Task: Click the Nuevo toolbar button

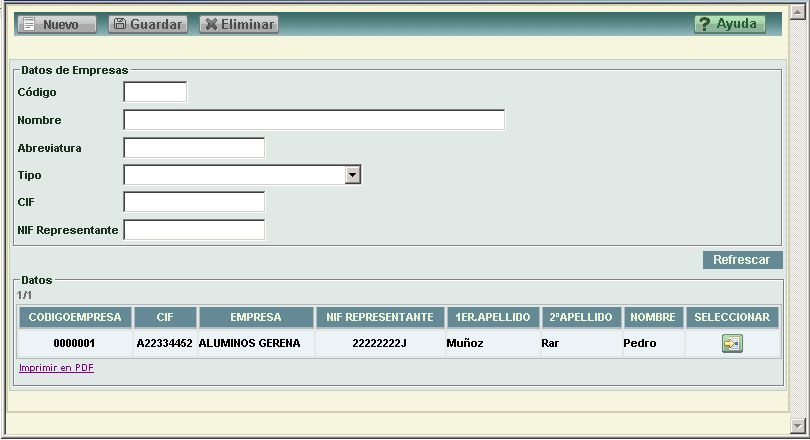Action: click(56, 24)
